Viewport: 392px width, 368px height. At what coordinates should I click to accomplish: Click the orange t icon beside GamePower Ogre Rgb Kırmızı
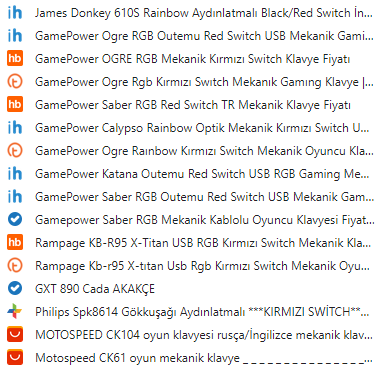pyautogui.click(x=15, y=82)
